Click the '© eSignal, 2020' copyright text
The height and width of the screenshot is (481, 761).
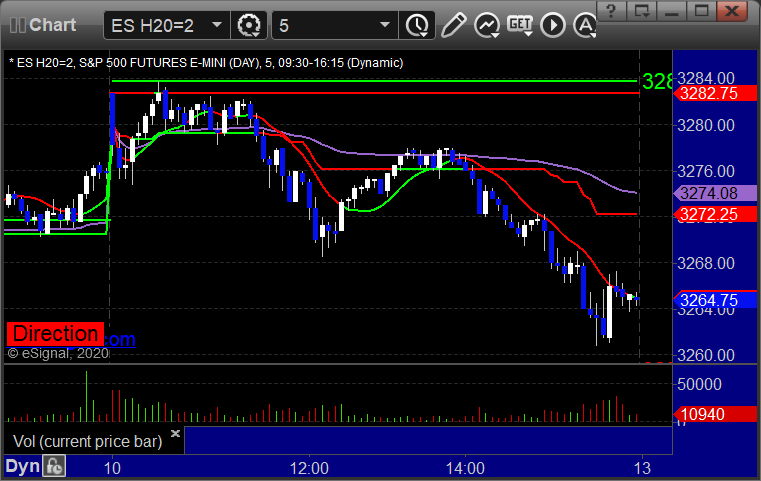(58, 353)
